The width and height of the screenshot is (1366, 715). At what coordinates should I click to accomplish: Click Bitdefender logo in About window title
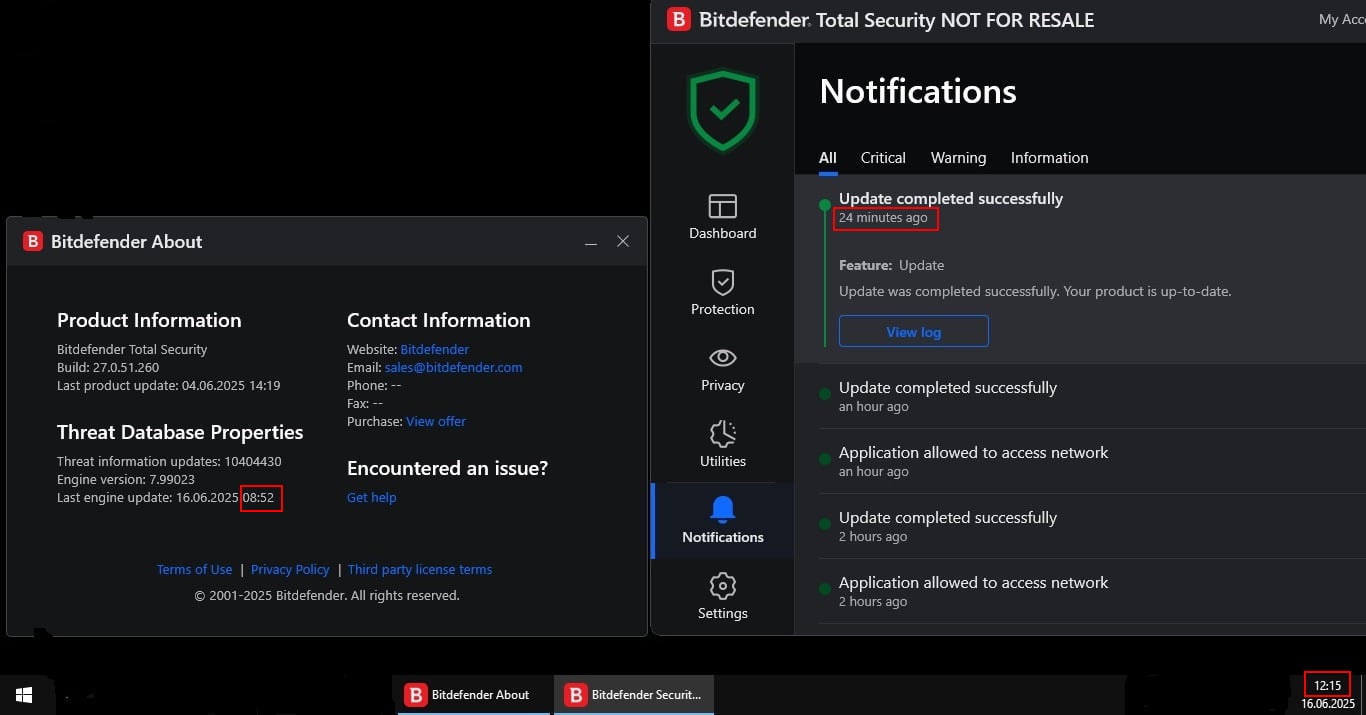(x=33, y=241)
